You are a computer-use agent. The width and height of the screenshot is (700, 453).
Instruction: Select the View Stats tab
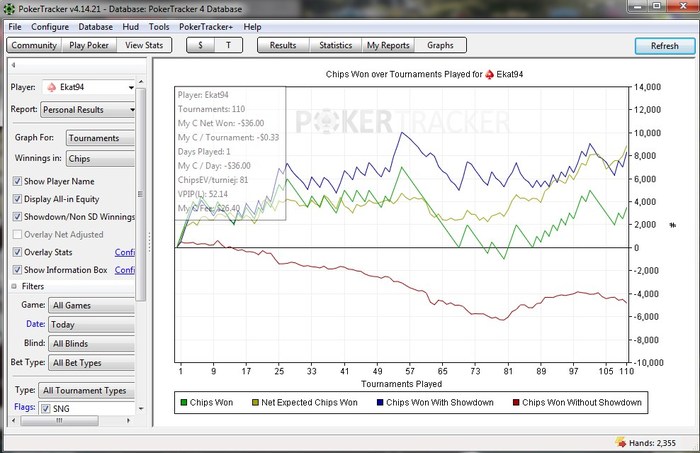point(144,46)
